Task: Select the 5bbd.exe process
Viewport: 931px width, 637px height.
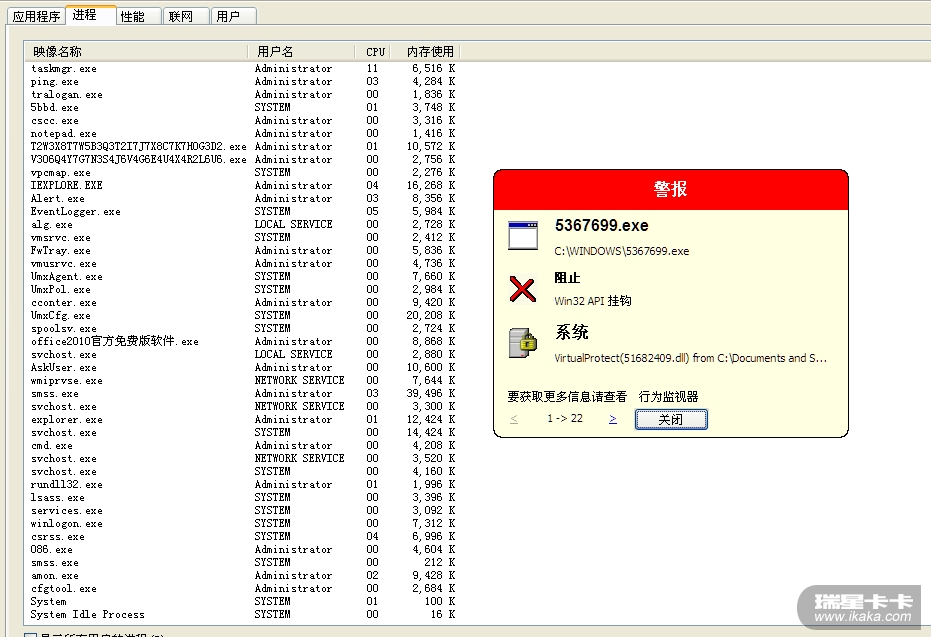Action: click(242, 107)
